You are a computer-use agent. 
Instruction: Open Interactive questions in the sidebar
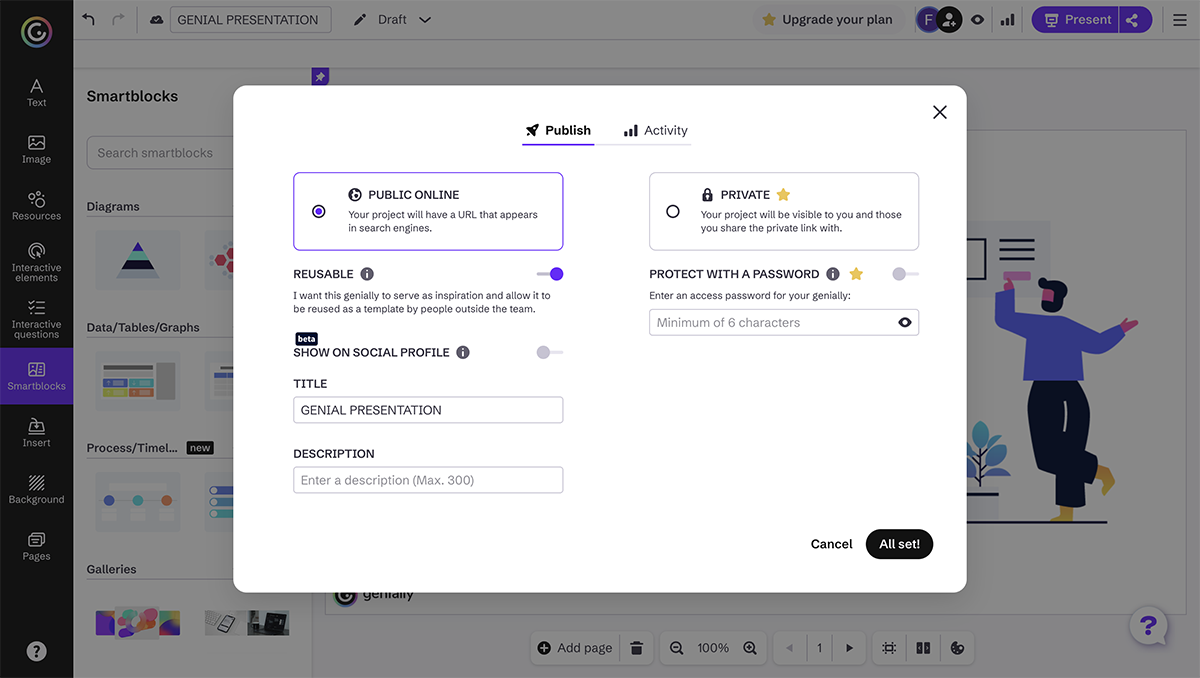(36, 319)
